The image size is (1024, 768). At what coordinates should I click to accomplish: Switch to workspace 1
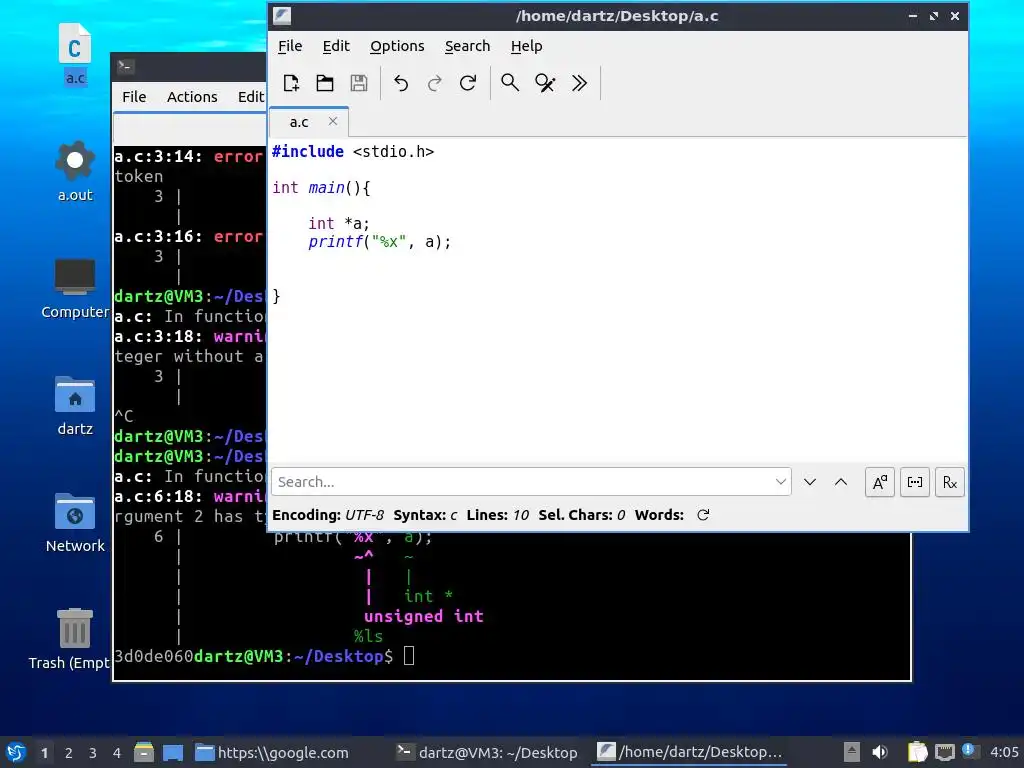[x=44, y=753]
